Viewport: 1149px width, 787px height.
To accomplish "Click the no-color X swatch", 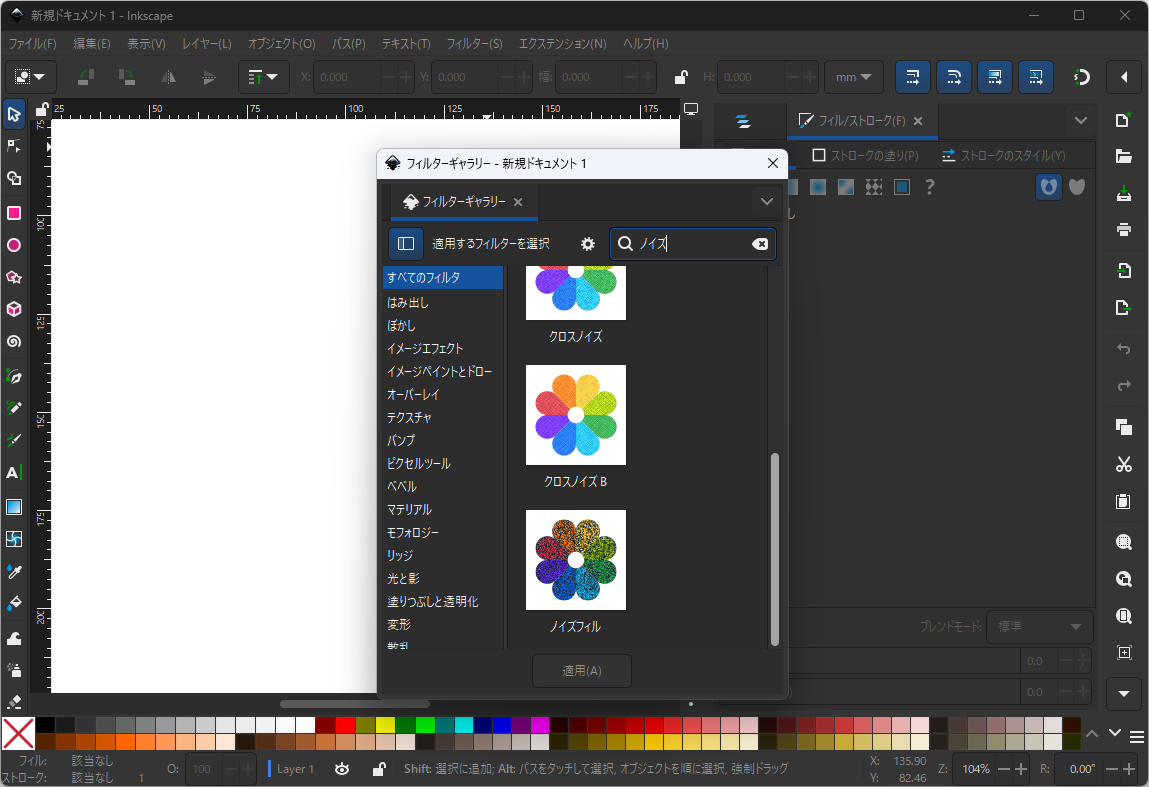I will pyautogui.click(x=18, y=734).
